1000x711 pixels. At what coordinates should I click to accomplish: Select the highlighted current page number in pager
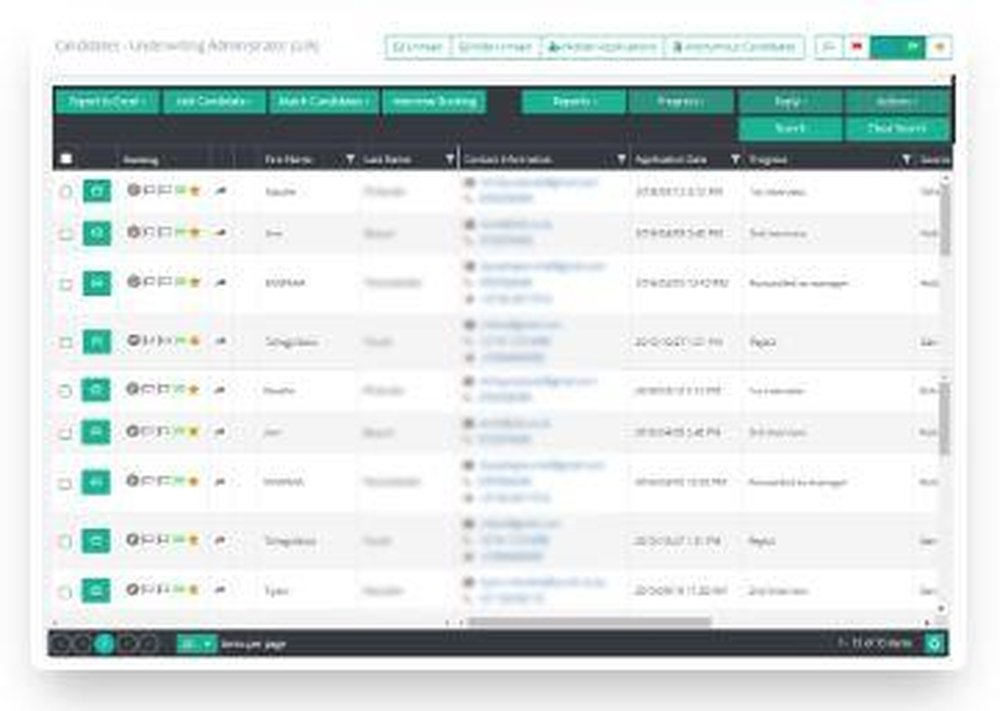(105, 643)
